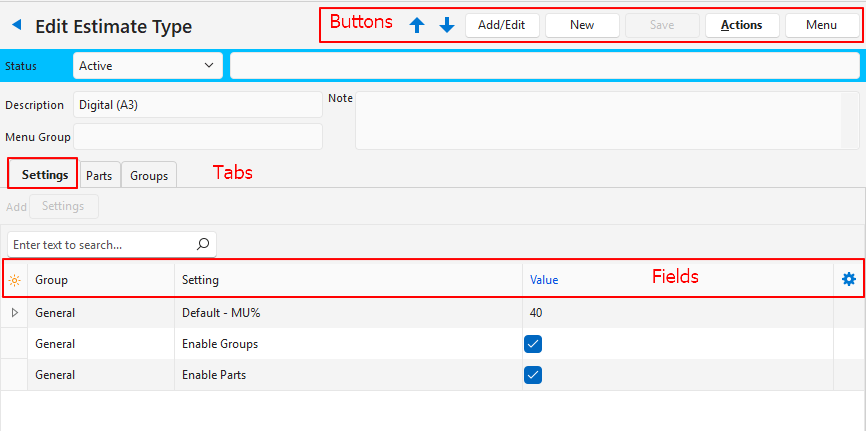Sort by the Value column header
Viewport: 866px width, 431px height.
[544, 280]
